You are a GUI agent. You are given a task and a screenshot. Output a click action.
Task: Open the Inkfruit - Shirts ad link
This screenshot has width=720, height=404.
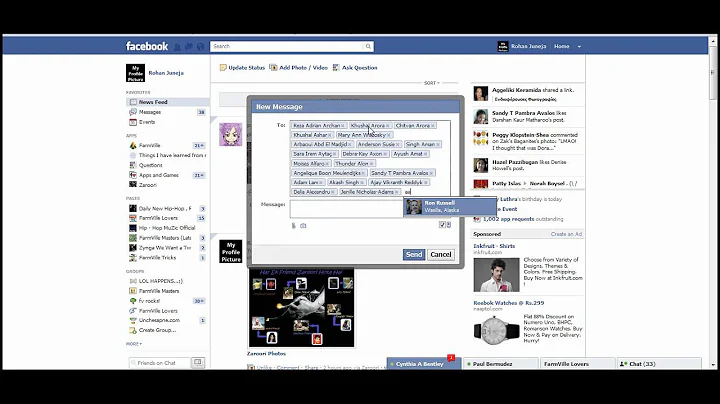(x=494, y=246)
